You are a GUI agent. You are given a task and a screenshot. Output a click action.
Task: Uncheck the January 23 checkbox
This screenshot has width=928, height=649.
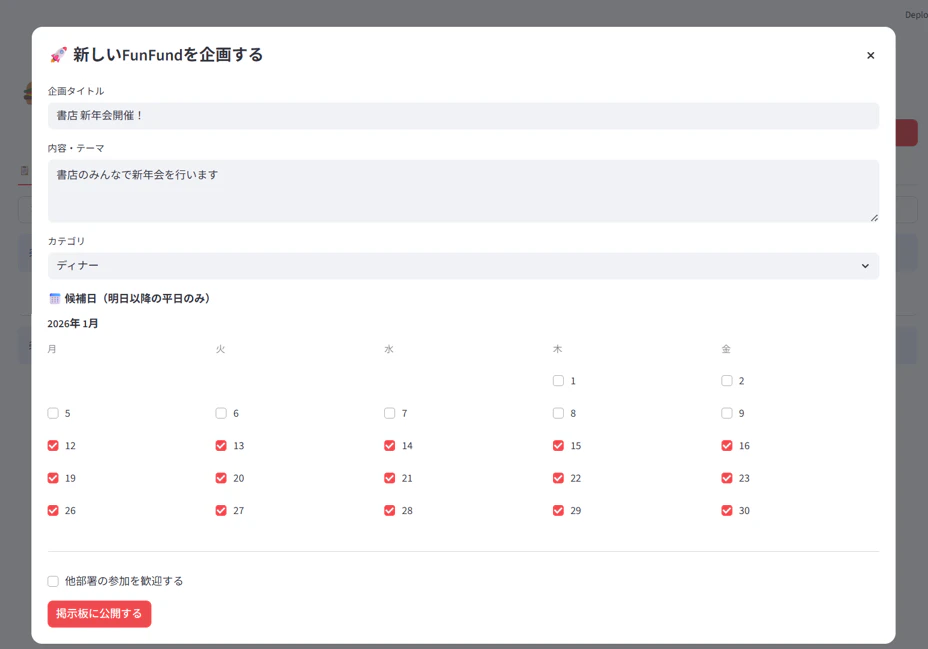[727, 478]
